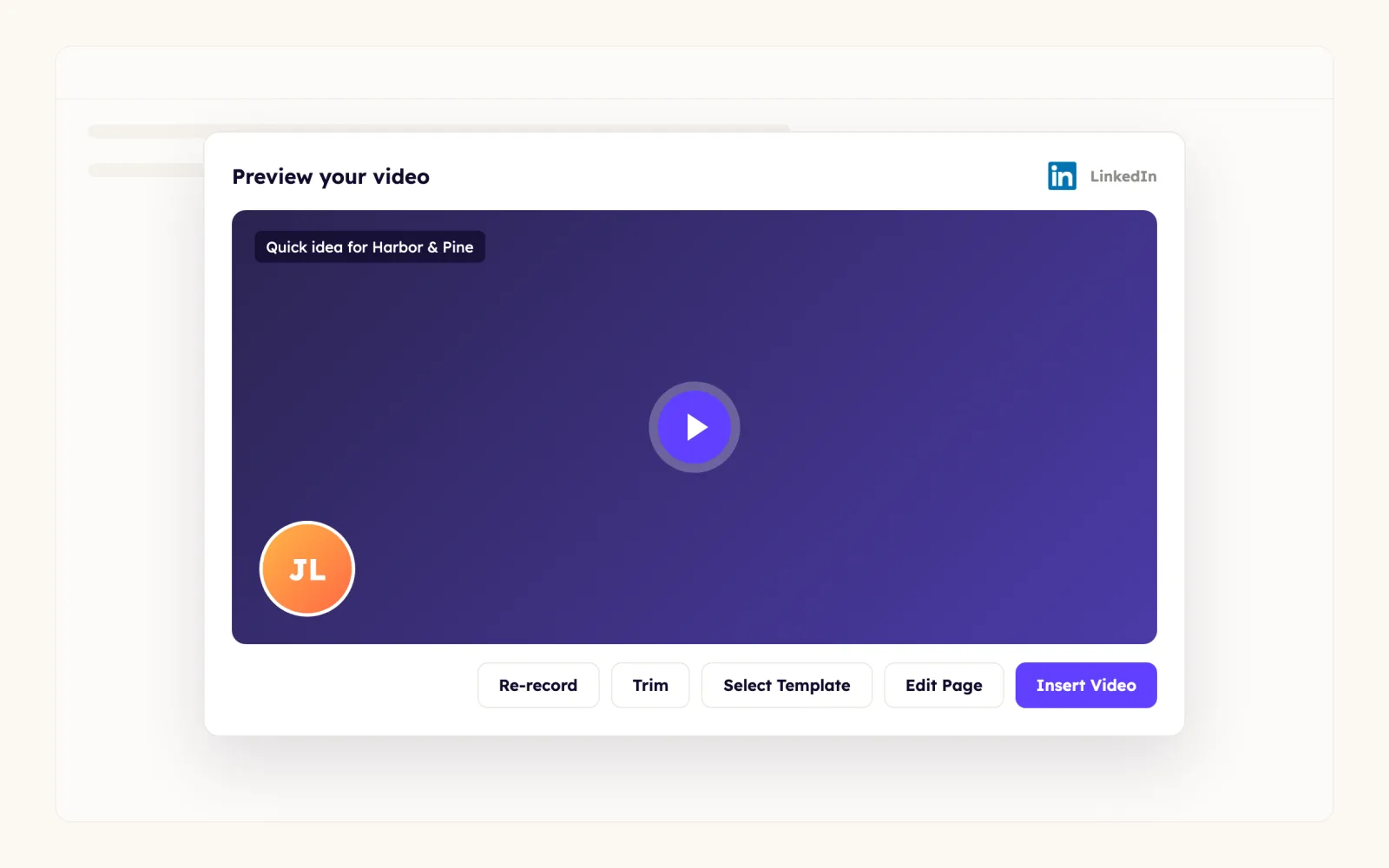The width and height of the screenshot is (1389, 868).
Task: Click the 'Preview your video' heading
Action: click(x=331, y=177)
